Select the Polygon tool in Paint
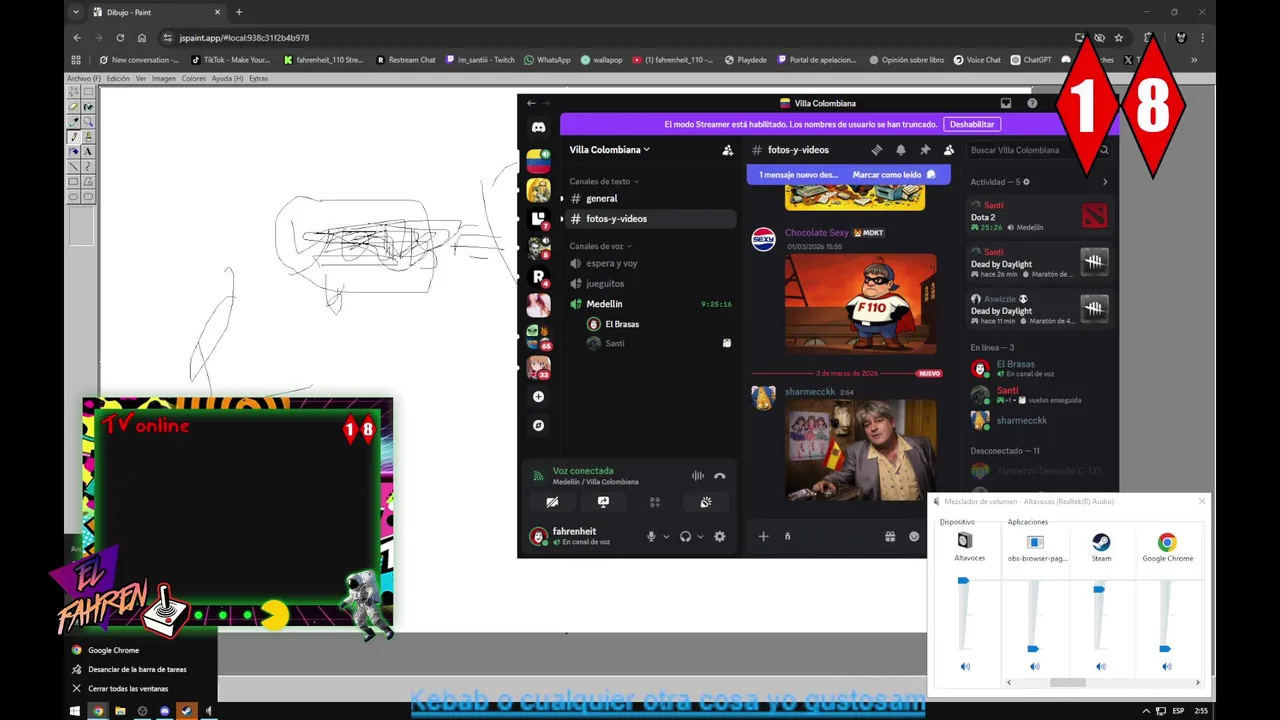The image size is (1280, 720). pos(88,182)
